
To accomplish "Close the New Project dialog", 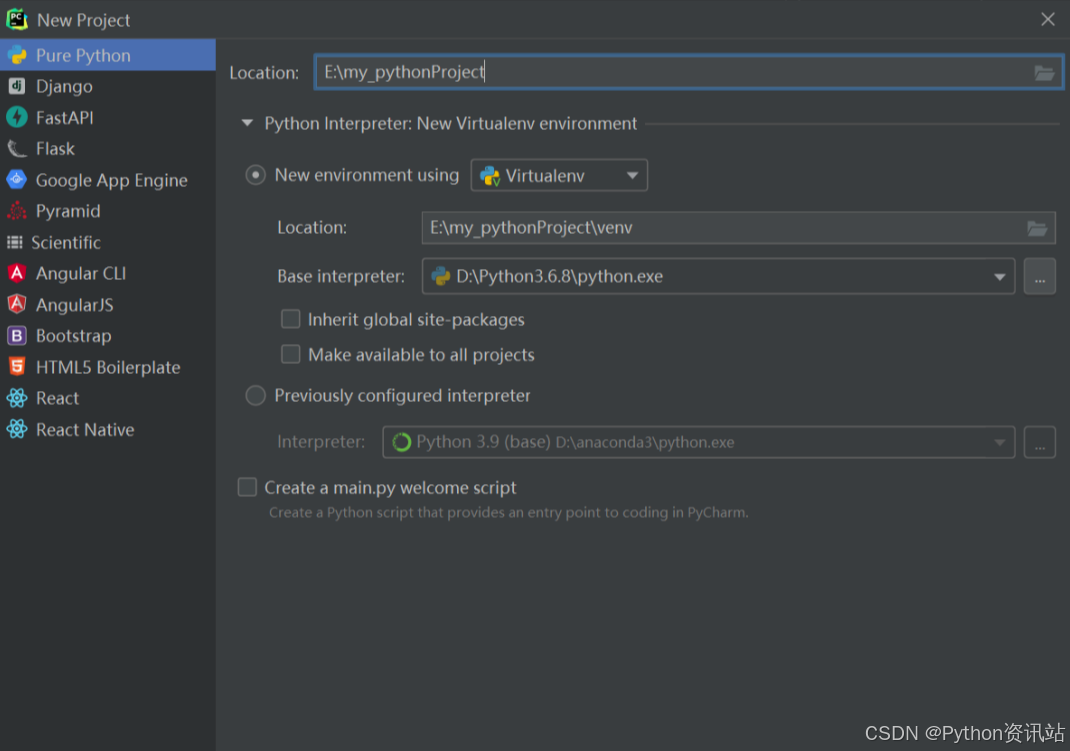I will click(x=1047, y=19).
